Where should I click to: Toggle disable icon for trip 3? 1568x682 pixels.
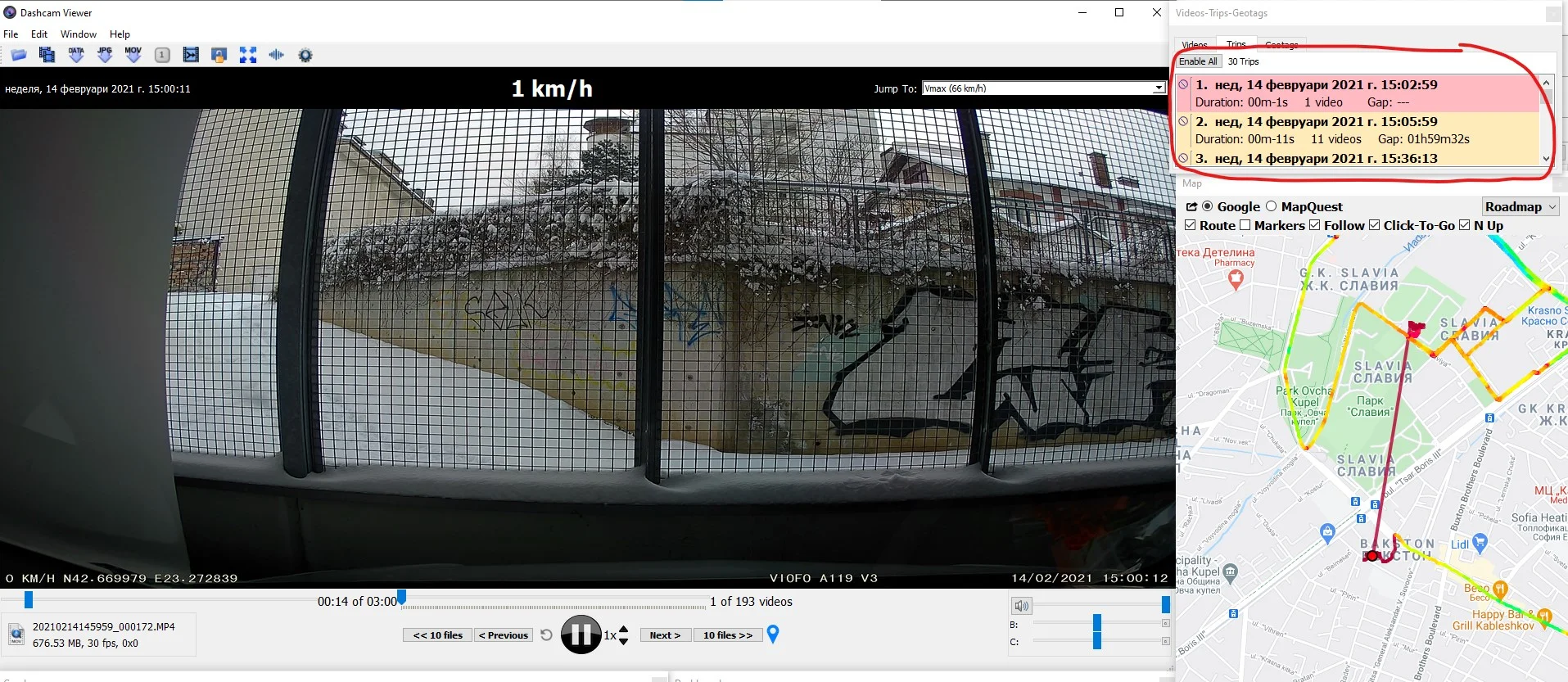pos(1183,158)
